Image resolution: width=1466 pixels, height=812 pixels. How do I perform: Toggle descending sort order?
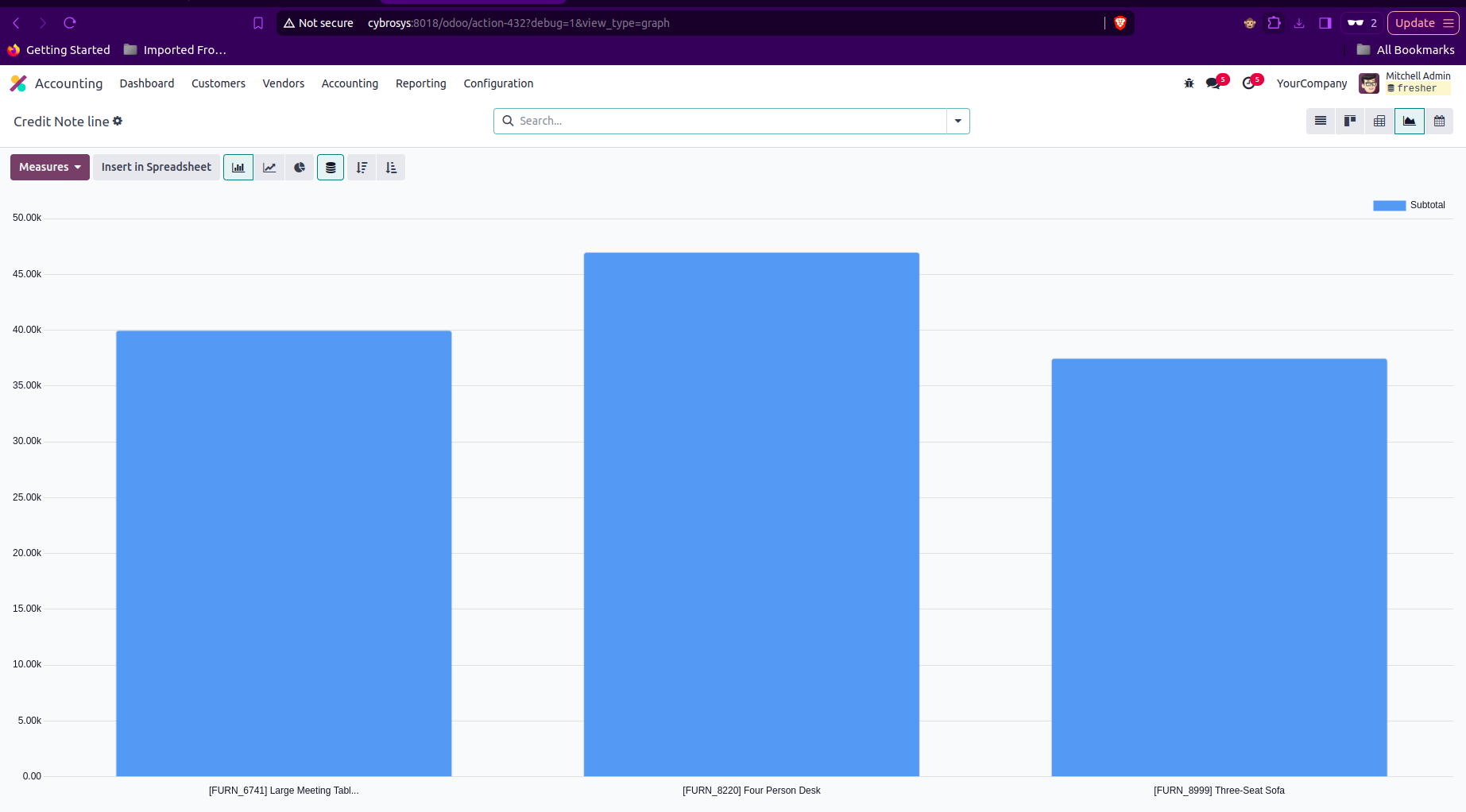[x=362, y=168]
